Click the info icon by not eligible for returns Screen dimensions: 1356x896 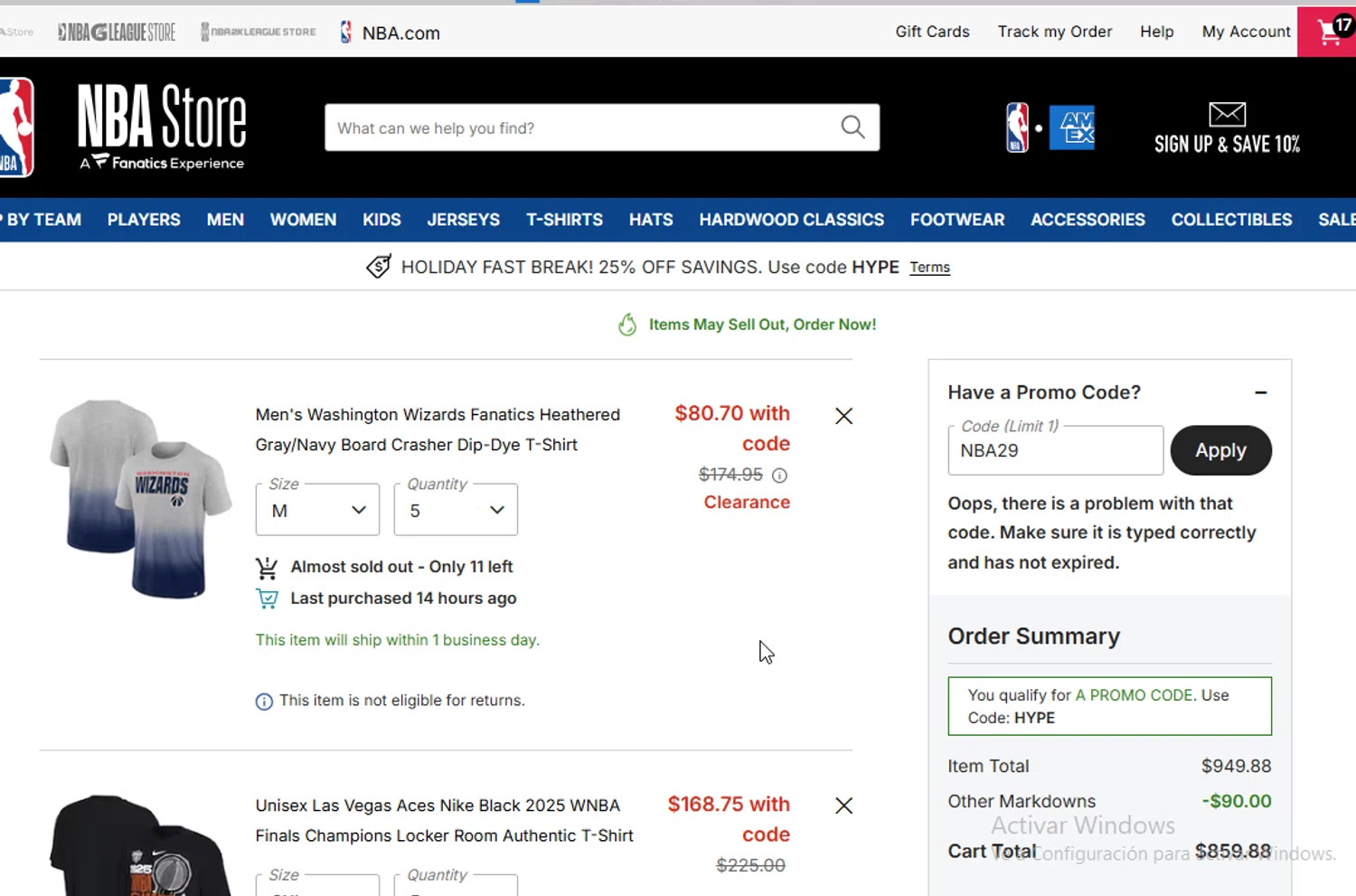(264, 702)
